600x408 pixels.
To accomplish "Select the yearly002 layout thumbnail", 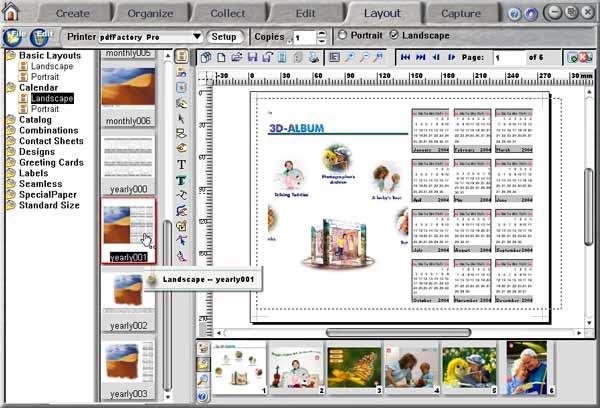I will click(129, 300).
